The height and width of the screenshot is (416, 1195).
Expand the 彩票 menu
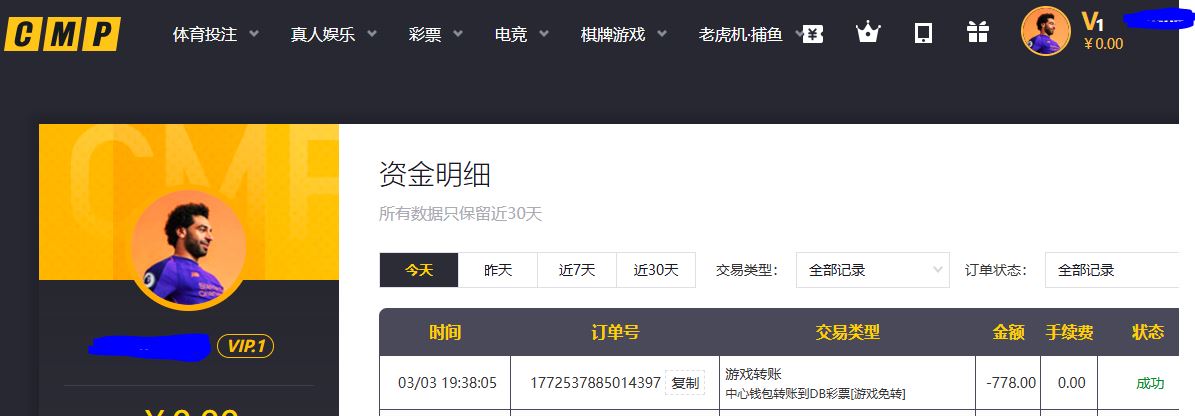tap(435, 34)
